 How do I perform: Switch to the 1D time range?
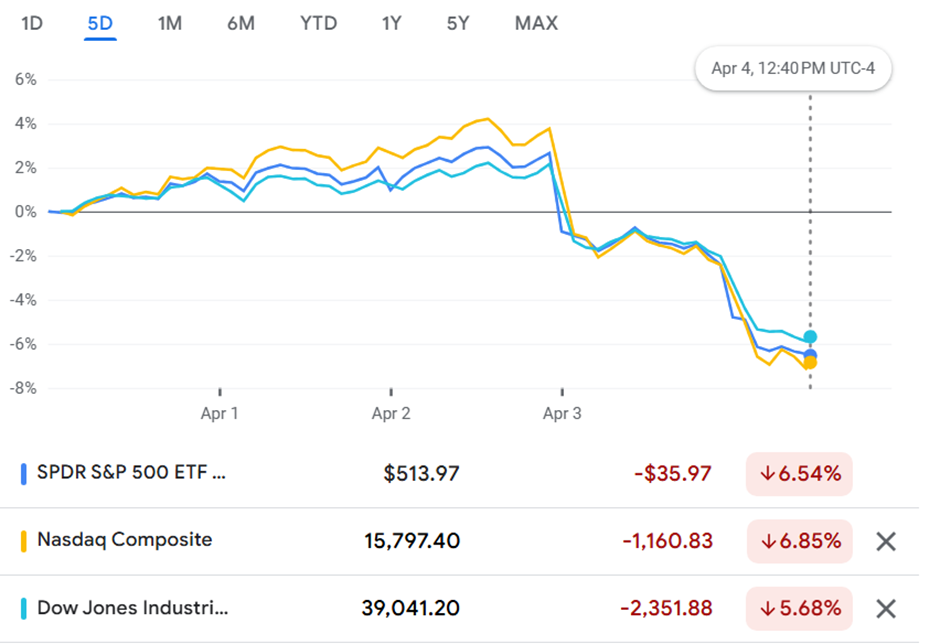pos(32,23)
